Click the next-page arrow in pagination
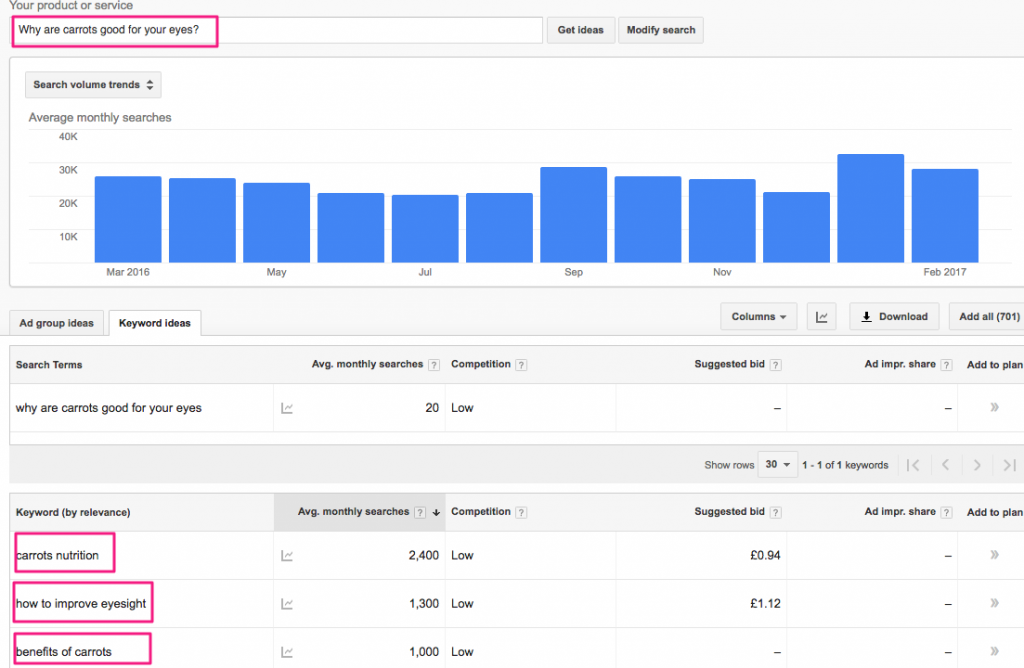Image resolution: width=1024 pixels, height=668 pixels. [x=977, y=465]
